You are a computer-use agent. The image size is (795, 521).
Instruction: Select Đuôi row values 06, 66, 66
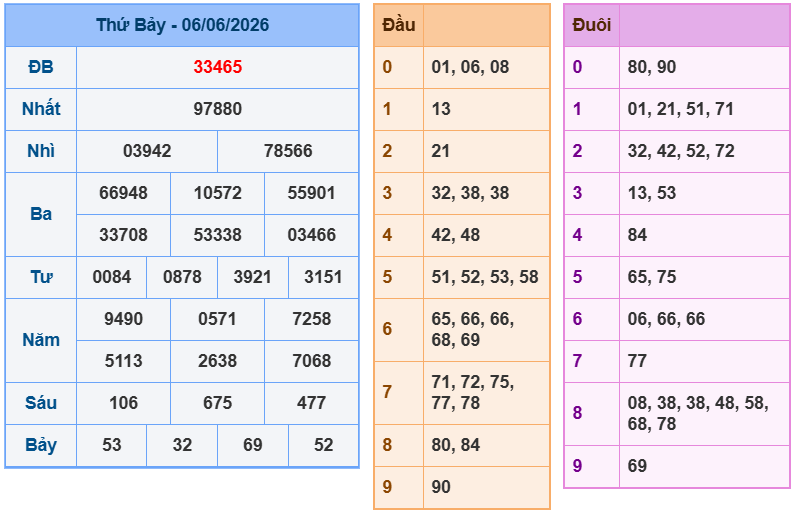666,319
